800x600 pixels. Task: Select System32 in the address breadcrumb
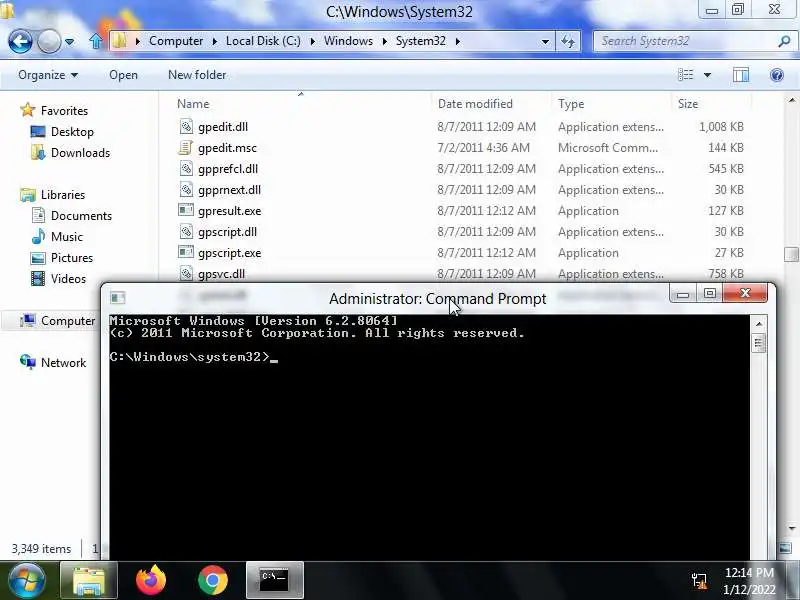coord(421,41)
